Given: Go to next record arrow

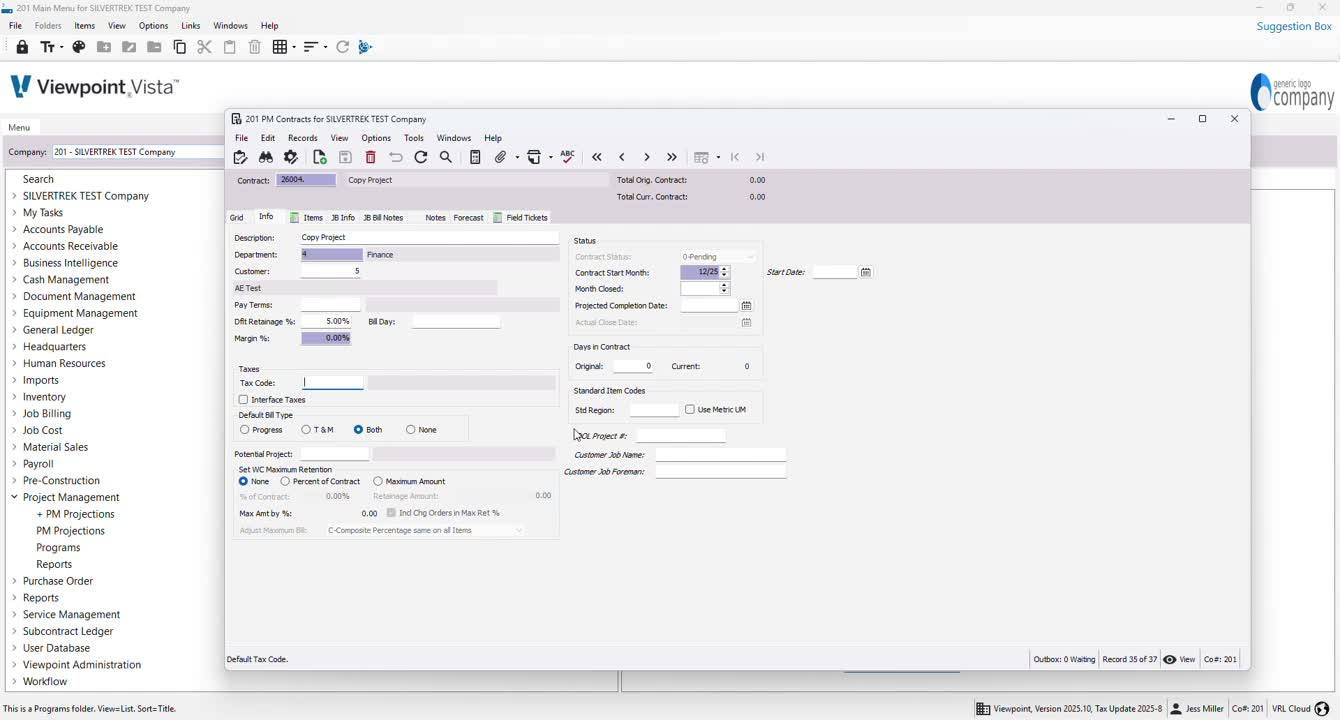Looking at the screenshot, I should pos(647,157).
